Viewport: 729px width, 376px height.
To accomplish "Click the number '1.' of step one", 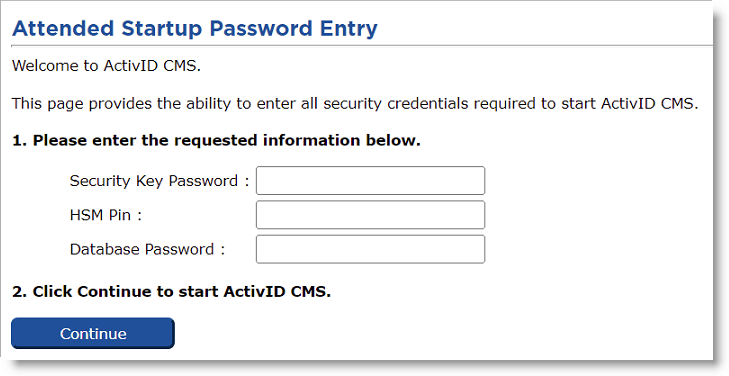I will (x=20, y=140).
